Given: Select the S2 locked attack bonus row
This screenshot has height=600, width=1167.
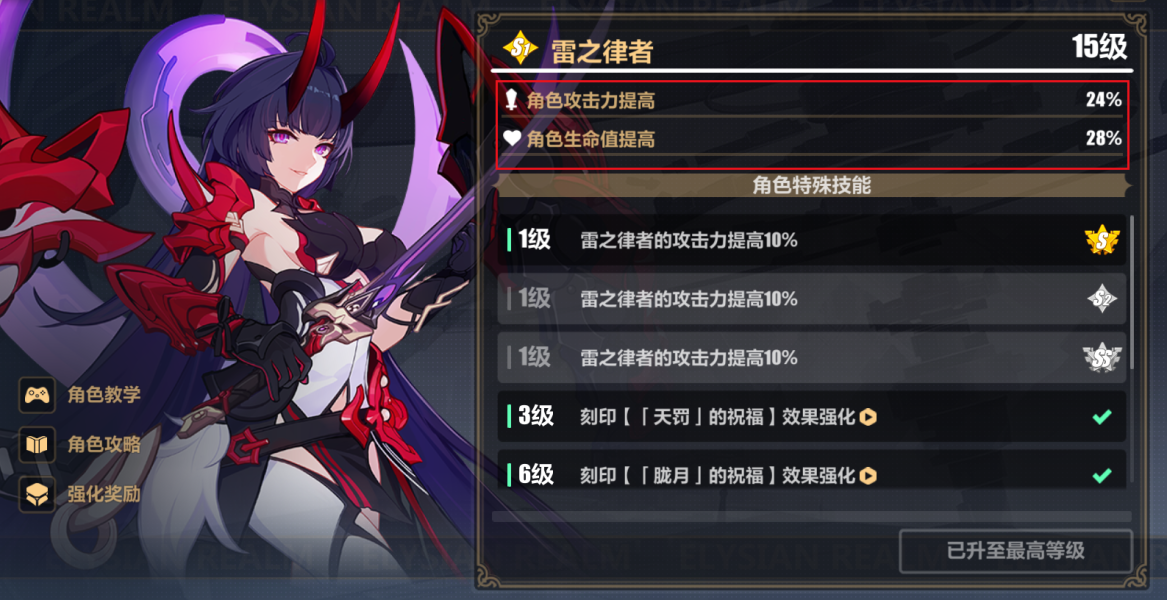Looking at the screenshot, I should [x=811, y=299].
